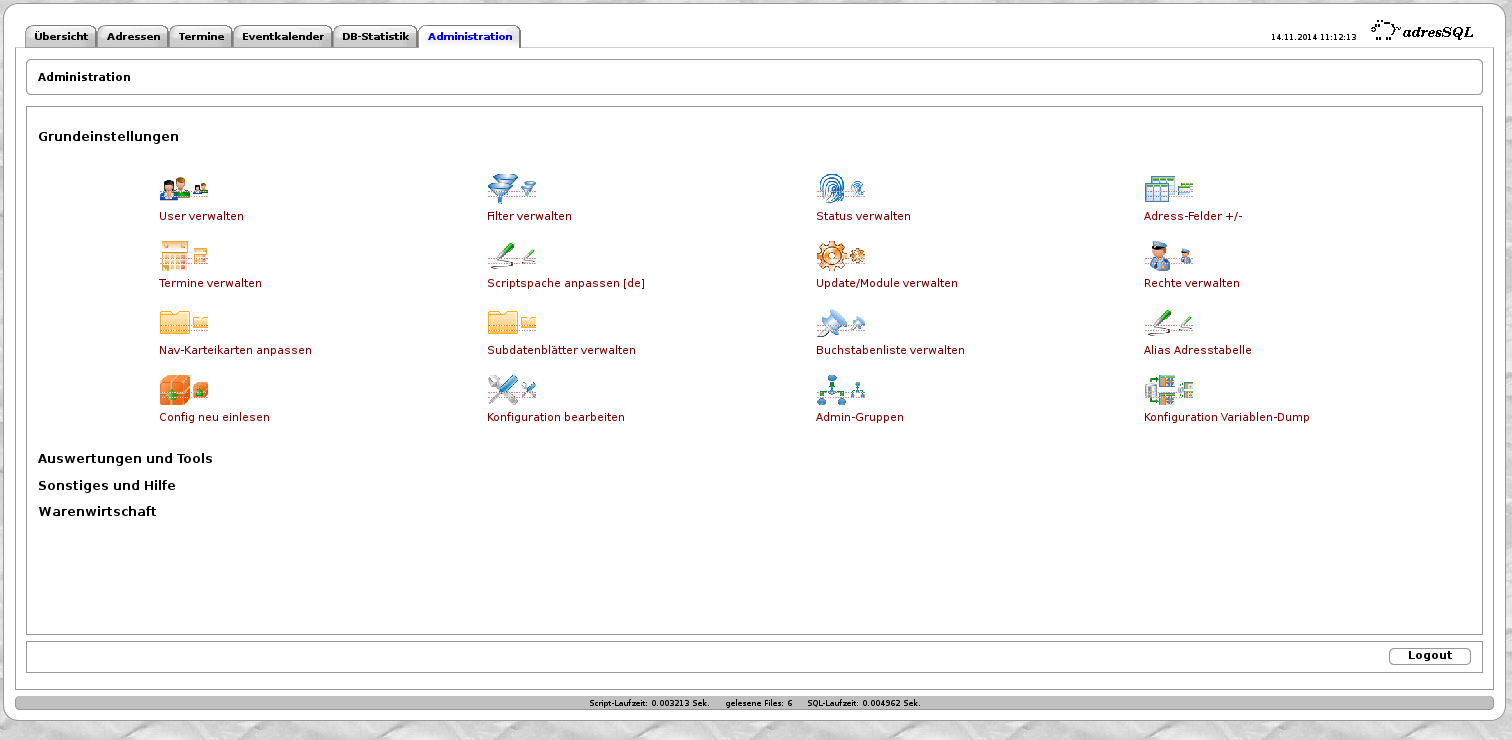Select the Status verwalten fingerprint icon

(840, 188)
